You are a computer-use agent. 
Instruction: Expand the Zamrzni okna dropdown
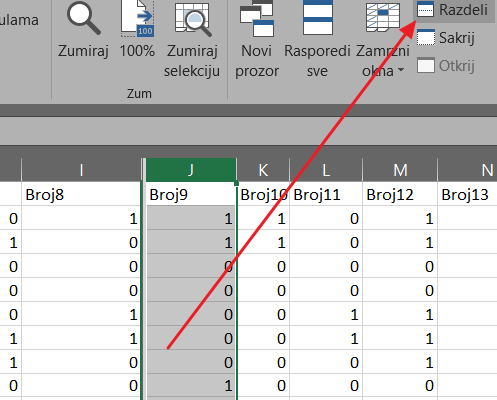click(x=382, y=40)
